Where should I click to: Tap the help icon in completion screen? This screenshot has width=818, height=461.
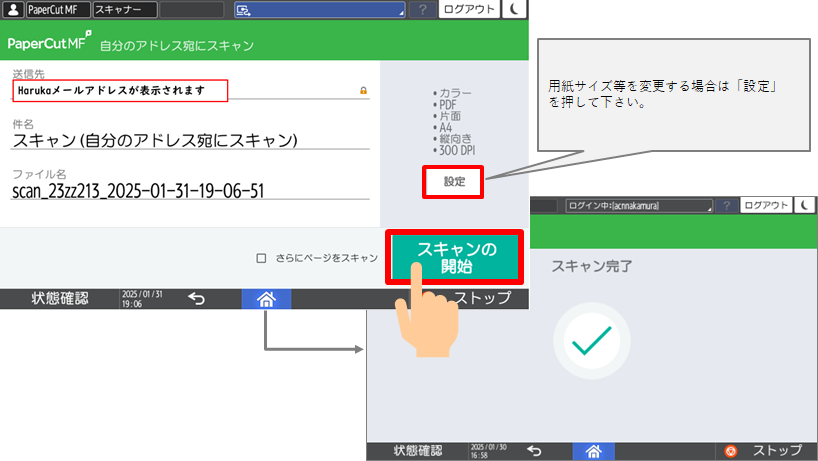tap(727, 205)
